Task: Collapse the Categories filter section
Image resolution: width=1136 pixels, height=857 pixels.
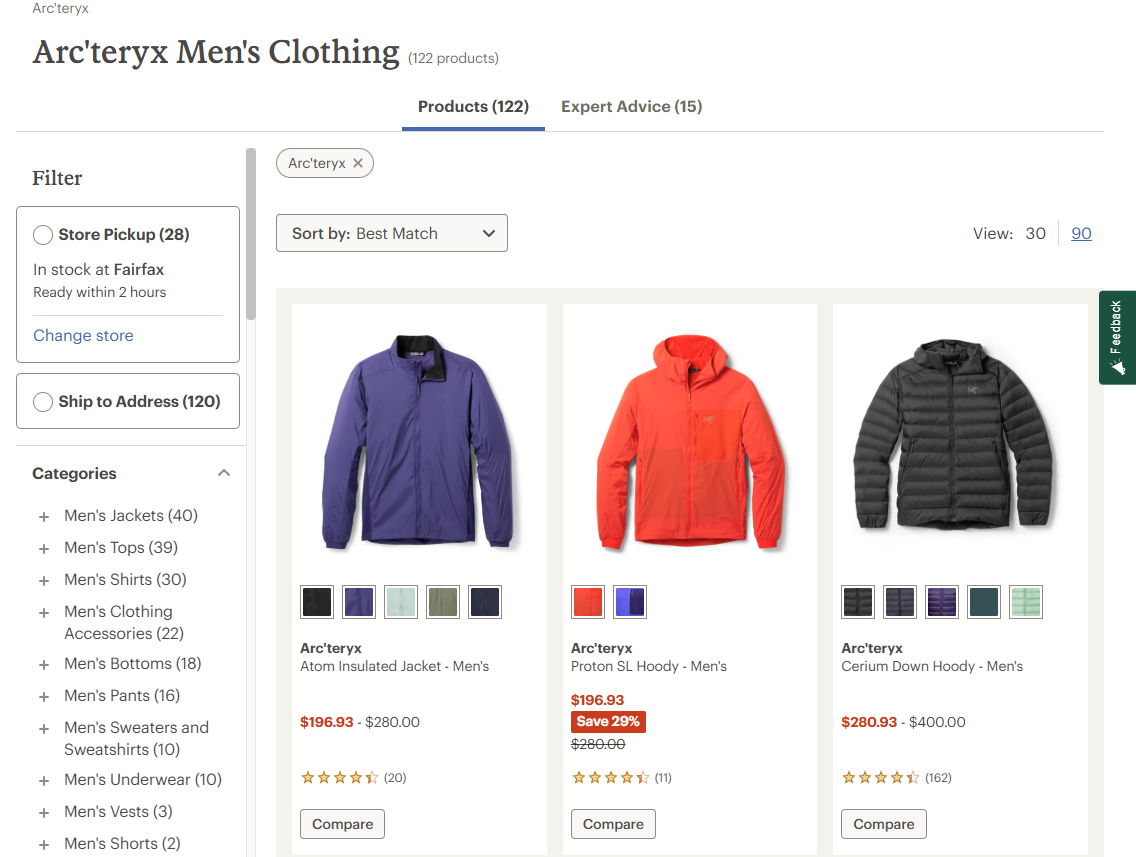Action: pos(224,473)
